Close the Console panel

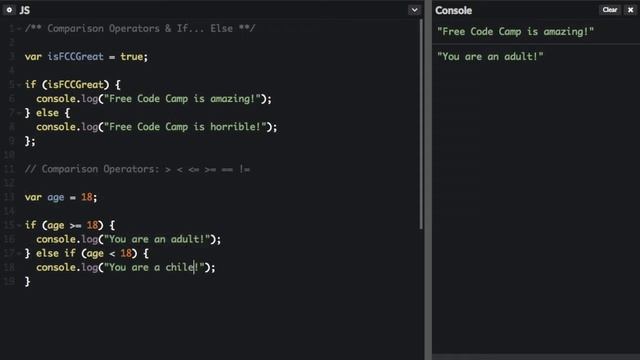click(631, 10)
